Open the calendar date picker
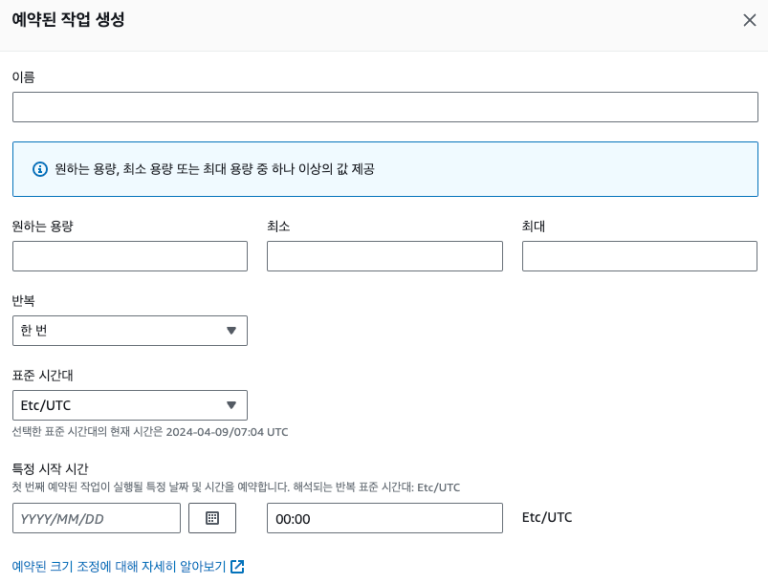The height and width of the screenshot is (584, 768). pyautogui.click(x=212, y=518)
